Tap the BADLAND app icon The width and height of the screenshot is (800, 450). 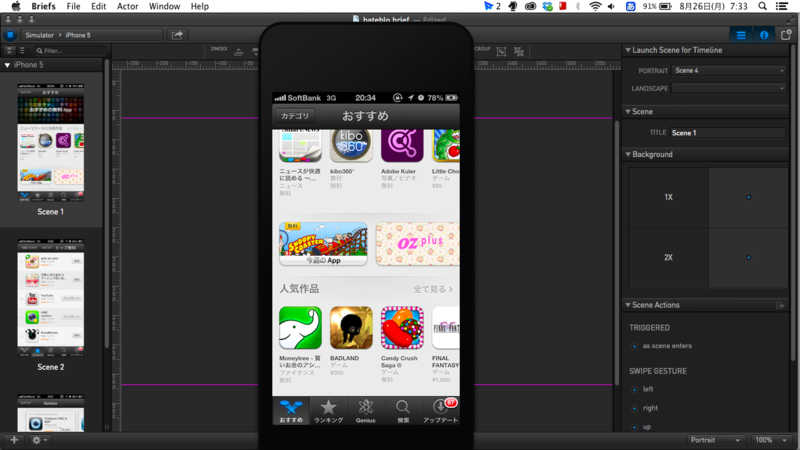point(351,328)
